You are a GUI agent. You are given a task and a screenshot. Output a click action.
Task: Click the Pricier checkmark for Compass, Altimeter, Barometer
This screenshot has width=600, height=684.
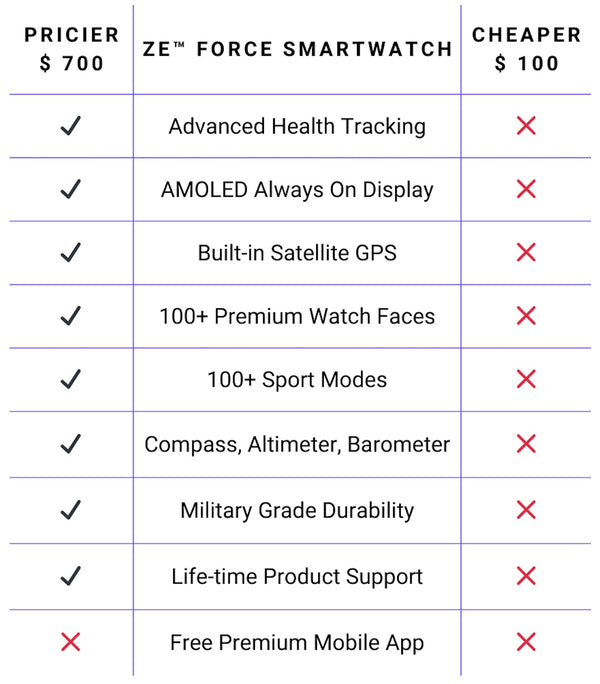coord(70,444)
